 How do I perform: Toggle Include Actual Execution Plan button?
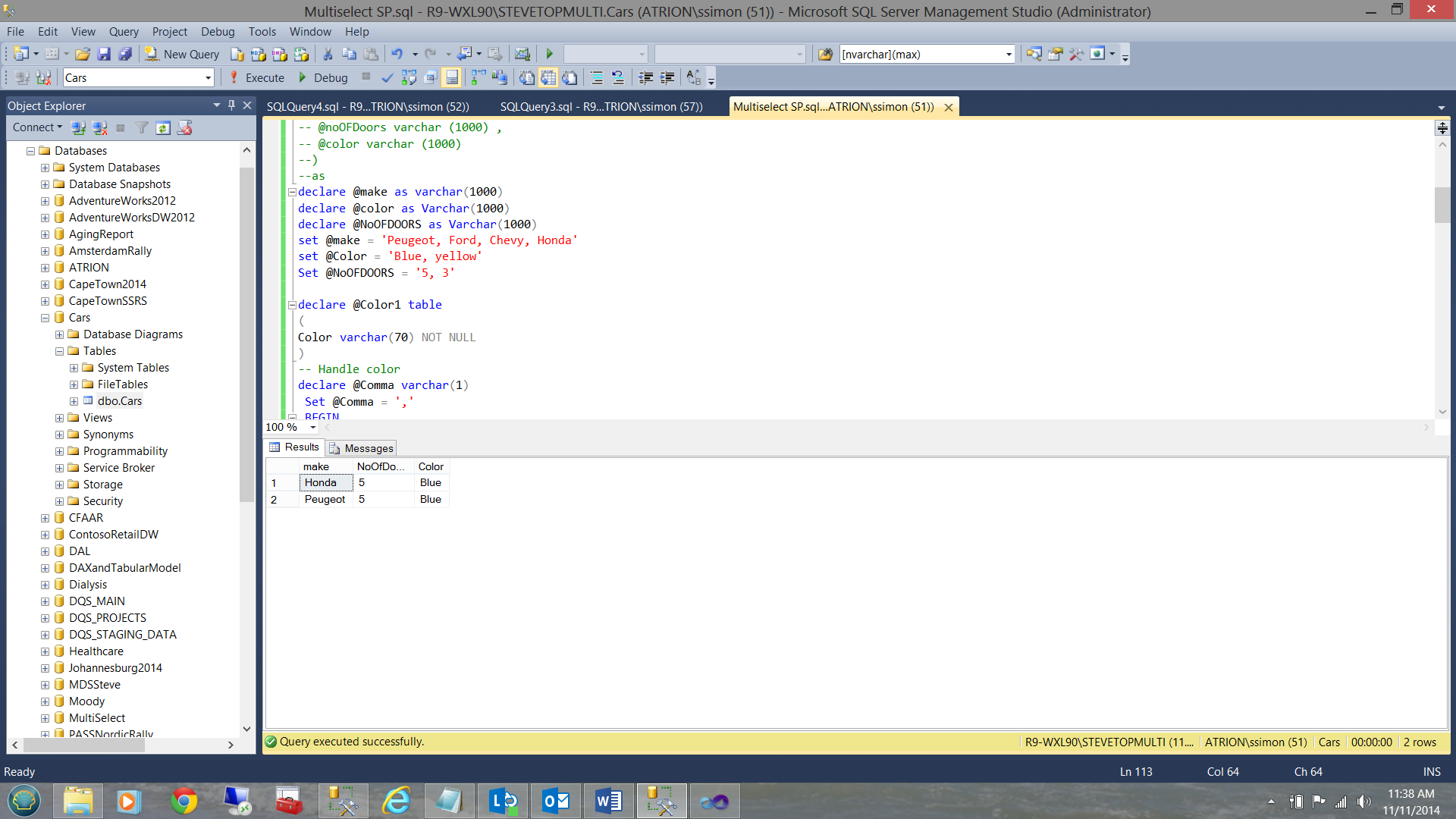tap(478, 77)
